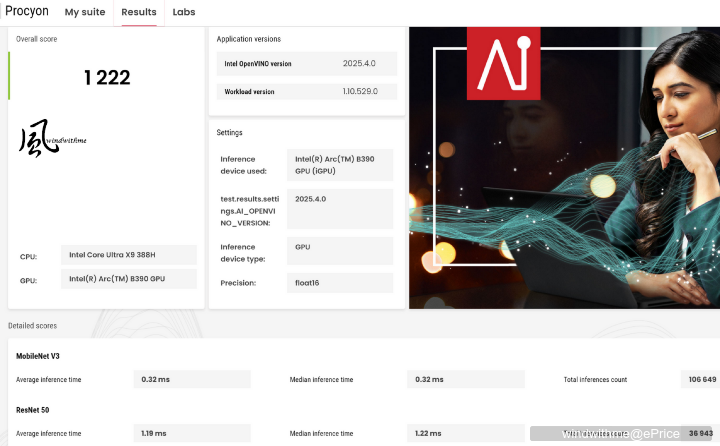The width and height of the screenshot is (720, 446).
Task: Select CPU value Intel Core Ultra X9 388H
Action: [x=129, y=255]
